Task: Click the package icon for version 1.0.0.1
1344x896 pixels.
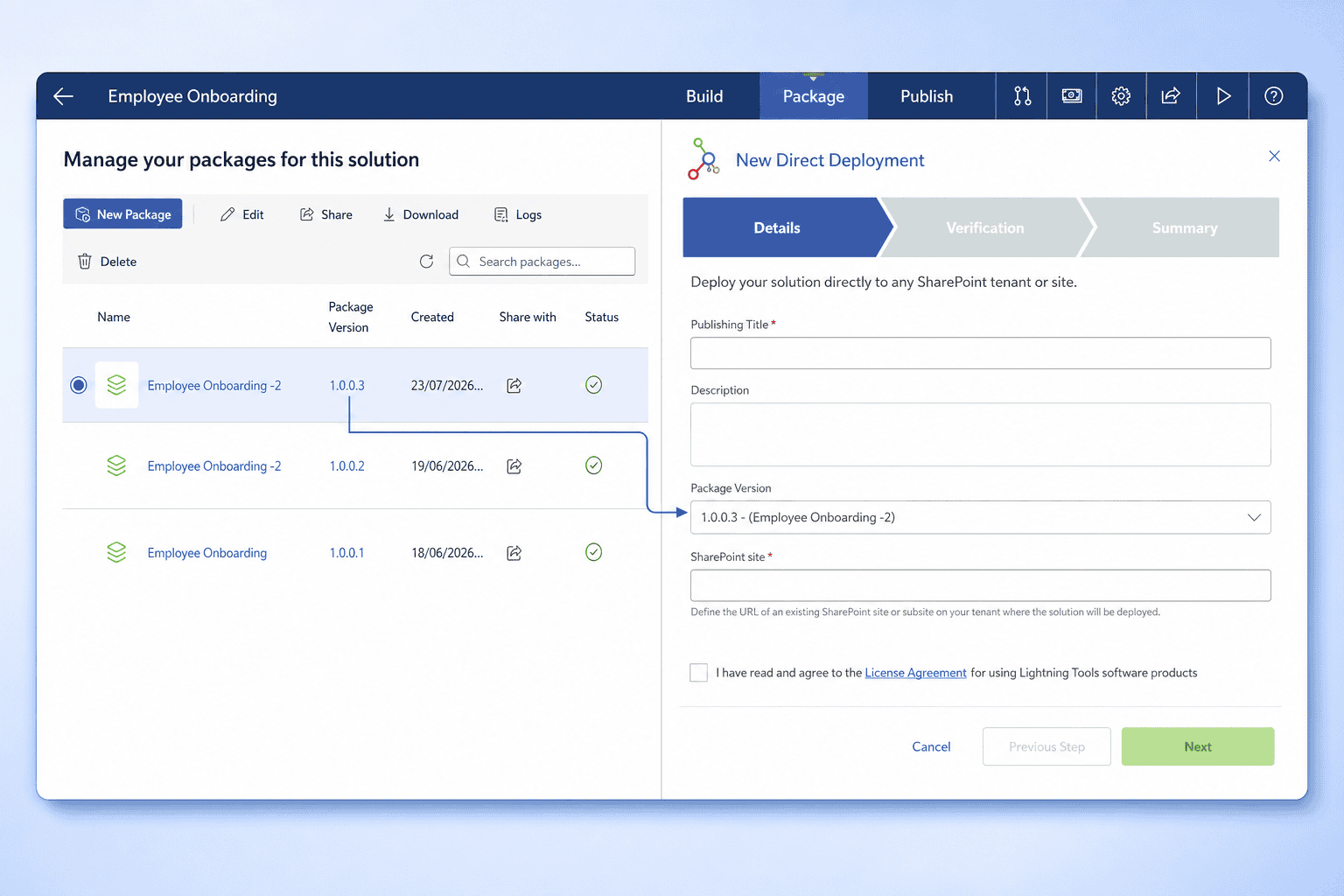Action: point(116,552)
